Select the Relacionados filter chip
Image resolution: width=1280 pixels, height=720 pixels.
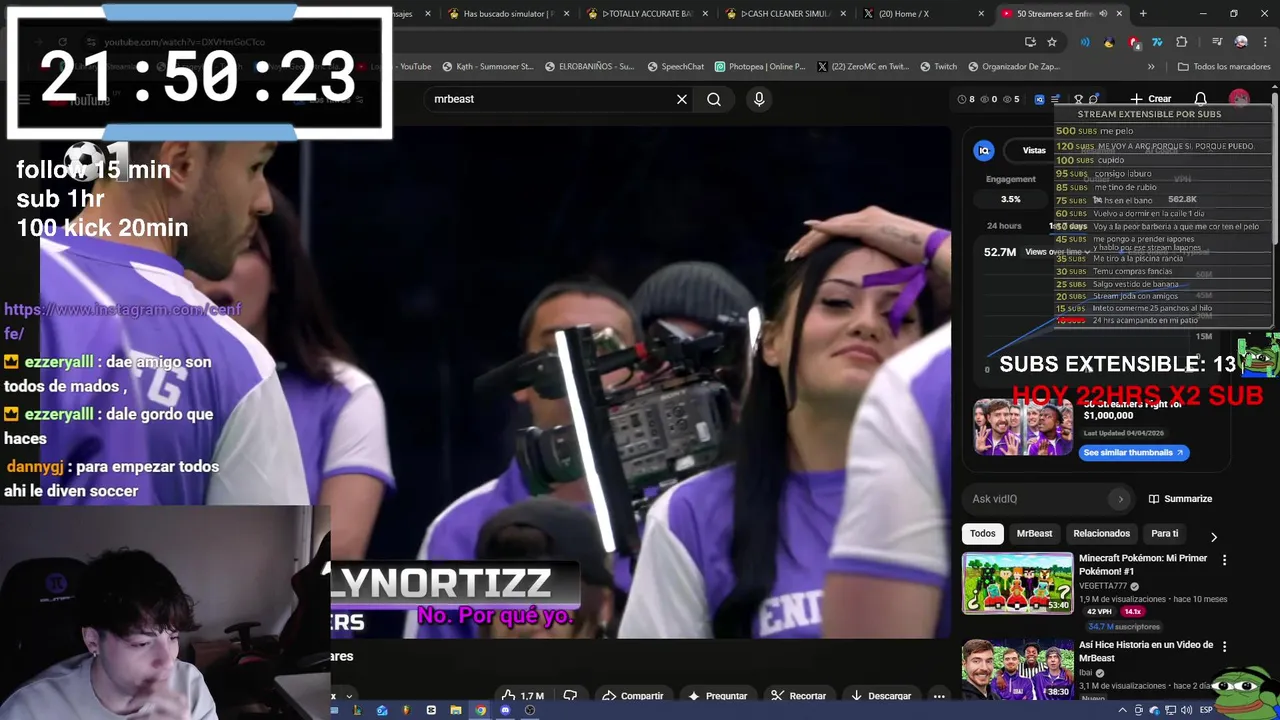click(1101, 533)
